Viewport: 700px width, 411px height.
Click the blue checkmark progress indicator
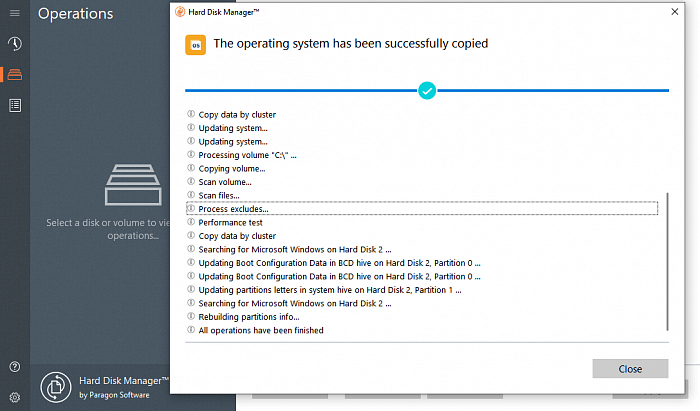[427, 91]
